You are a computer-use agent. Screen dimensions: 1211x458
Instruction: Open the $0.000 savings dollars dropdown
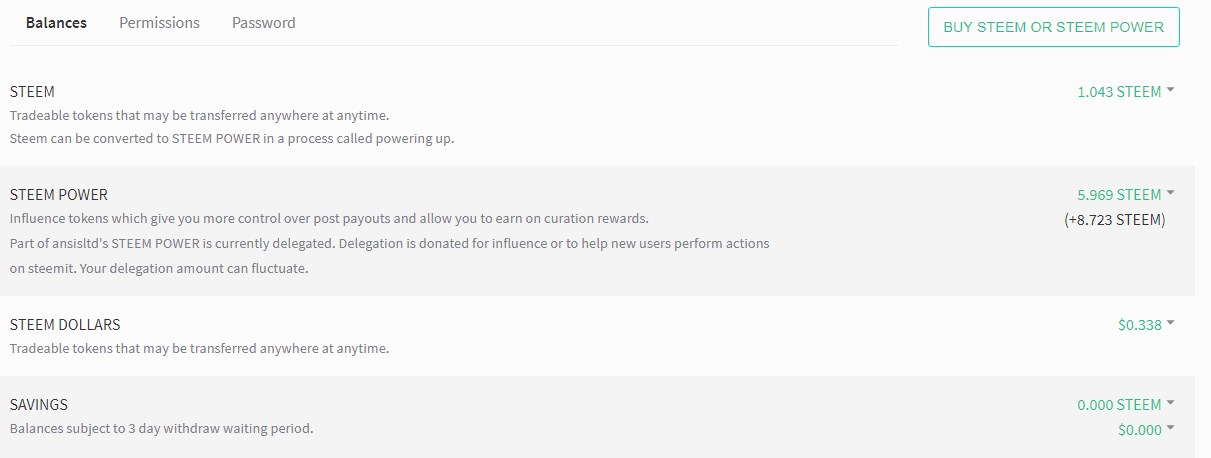(x=1139, y=430)
